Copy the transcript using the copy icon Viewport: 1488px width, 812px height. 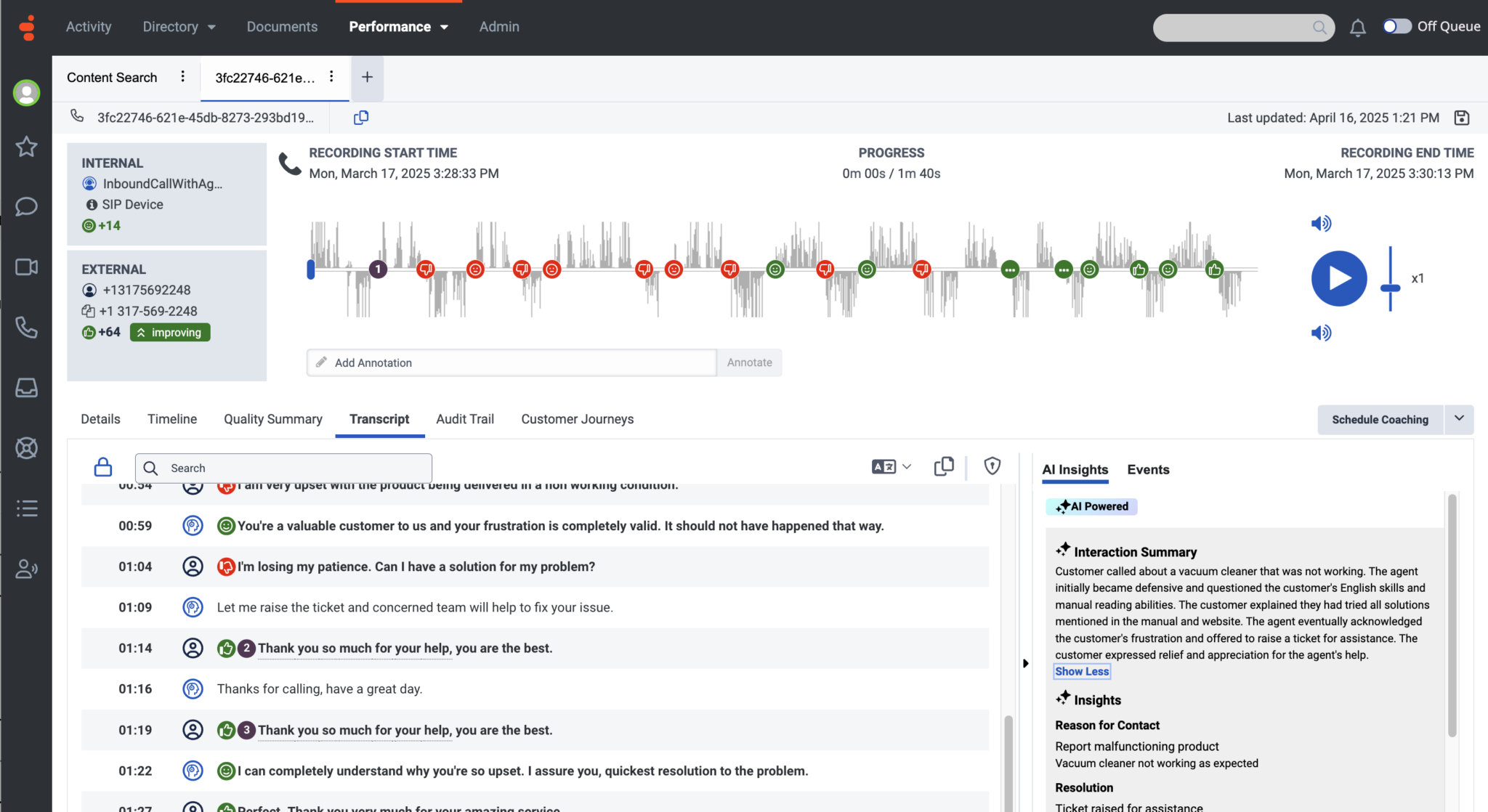(943, 466)
